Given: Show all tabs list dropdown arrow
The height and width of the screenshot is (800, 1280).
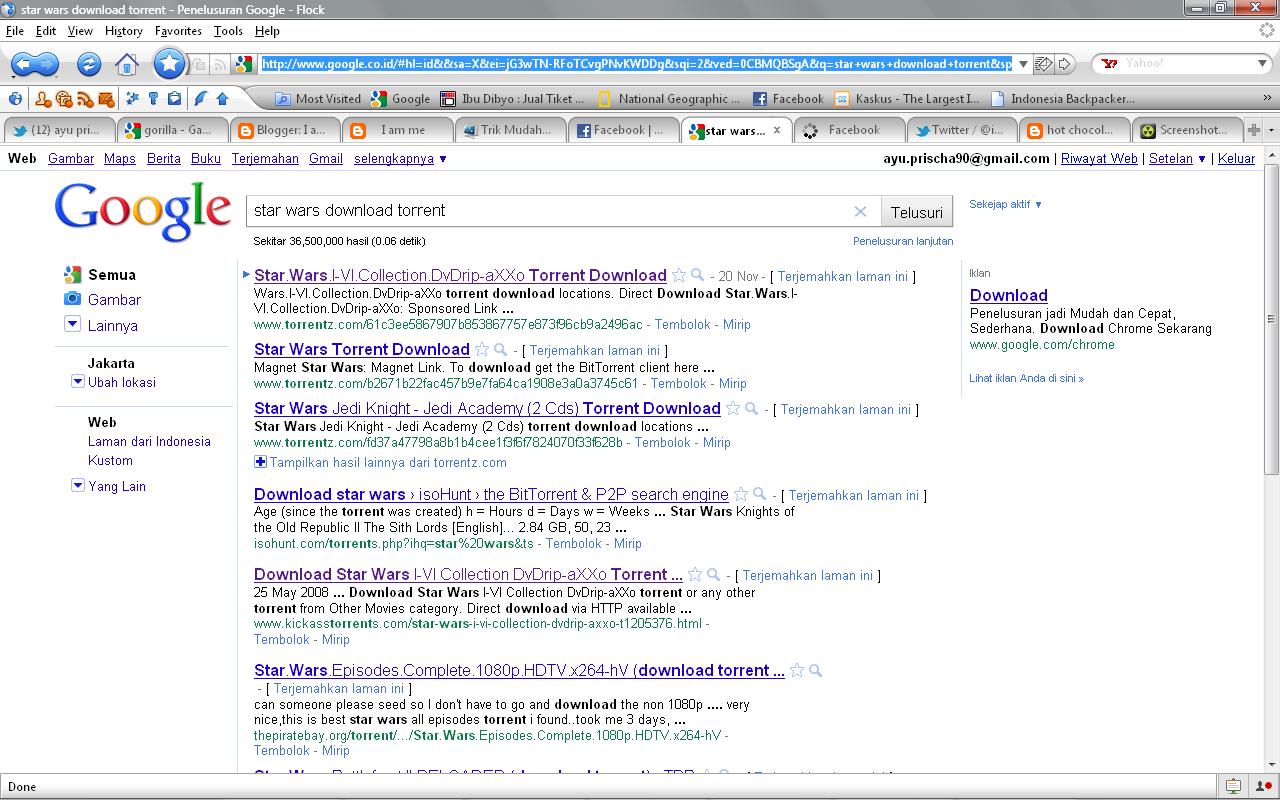Looking at the screenshot, I should (1271, 130).
